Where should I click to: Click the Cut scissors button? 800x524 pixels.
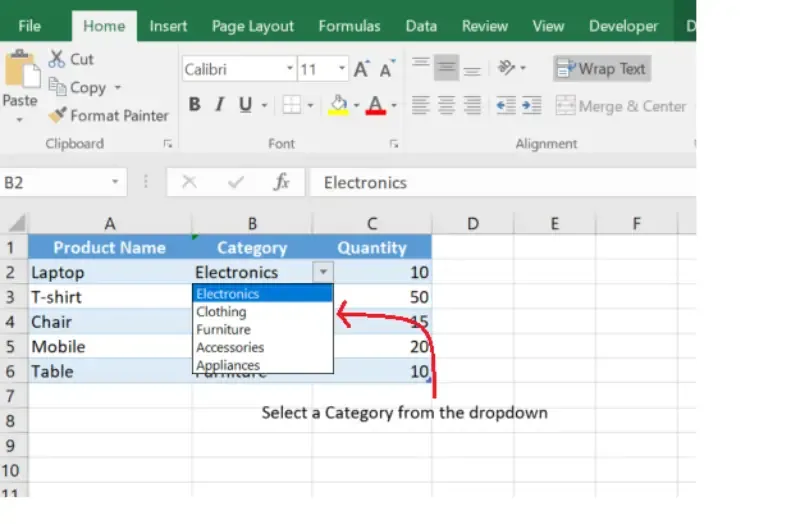71,59
